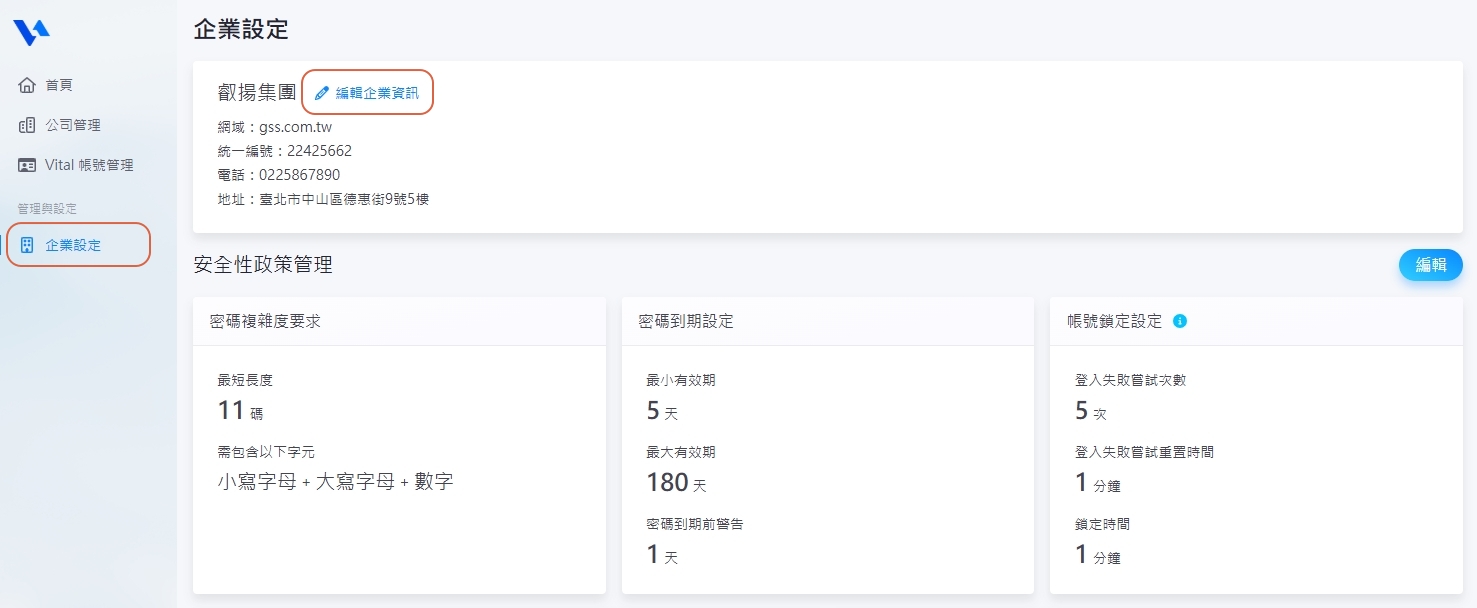
Task: Click the 密碼複雜度要求 card header
Action: [x=265, y=321]
